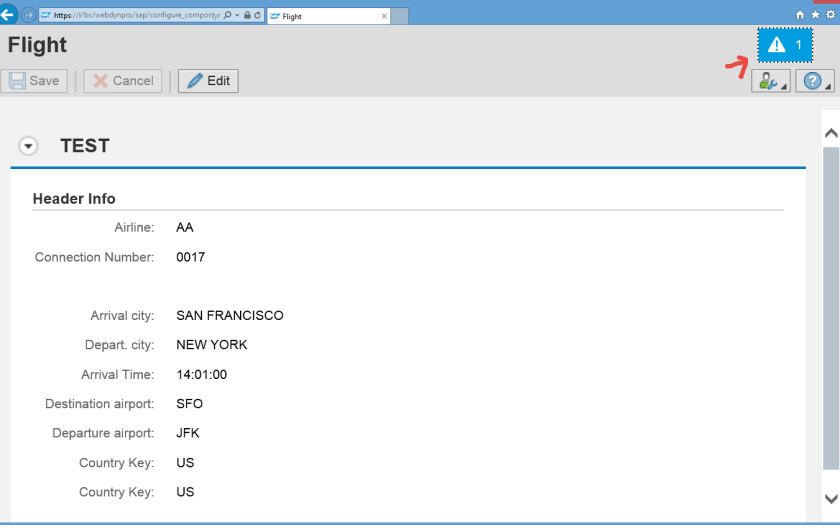Click the lock security icon
The image size is (840, 525).
point(247,15)
